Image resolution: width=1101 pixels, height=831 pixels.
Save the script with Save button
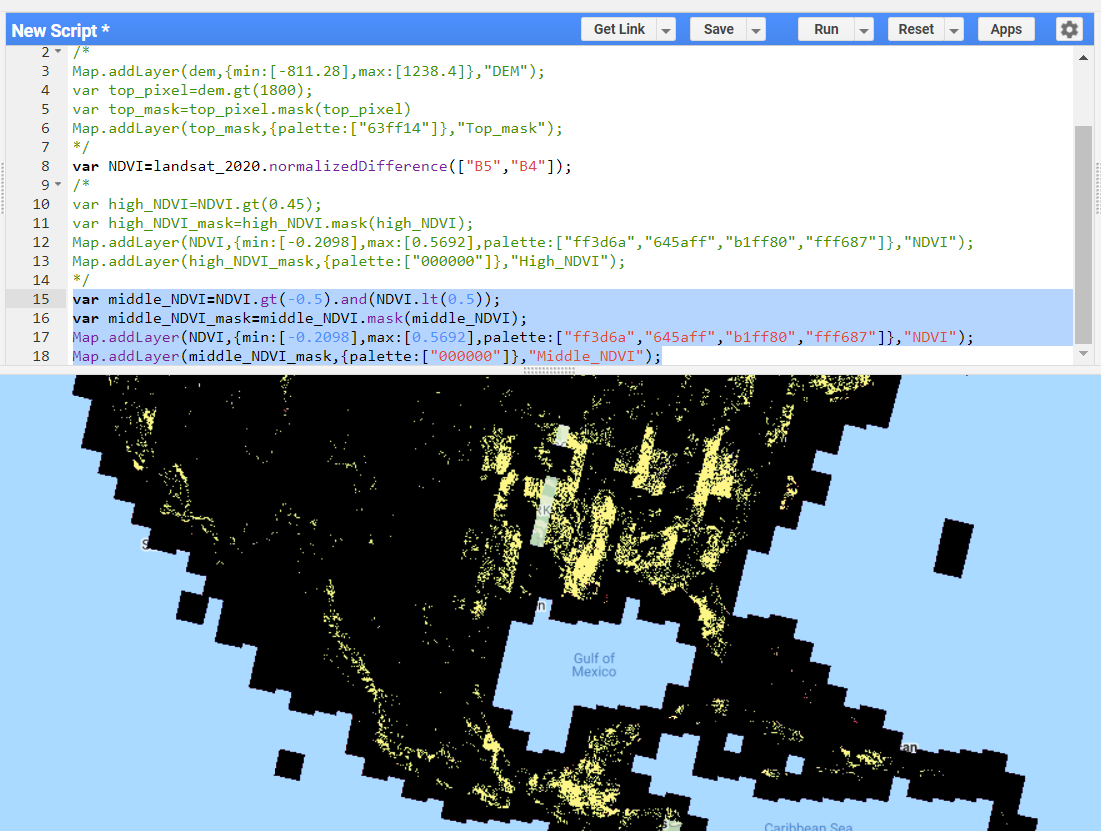coord(718,30)
